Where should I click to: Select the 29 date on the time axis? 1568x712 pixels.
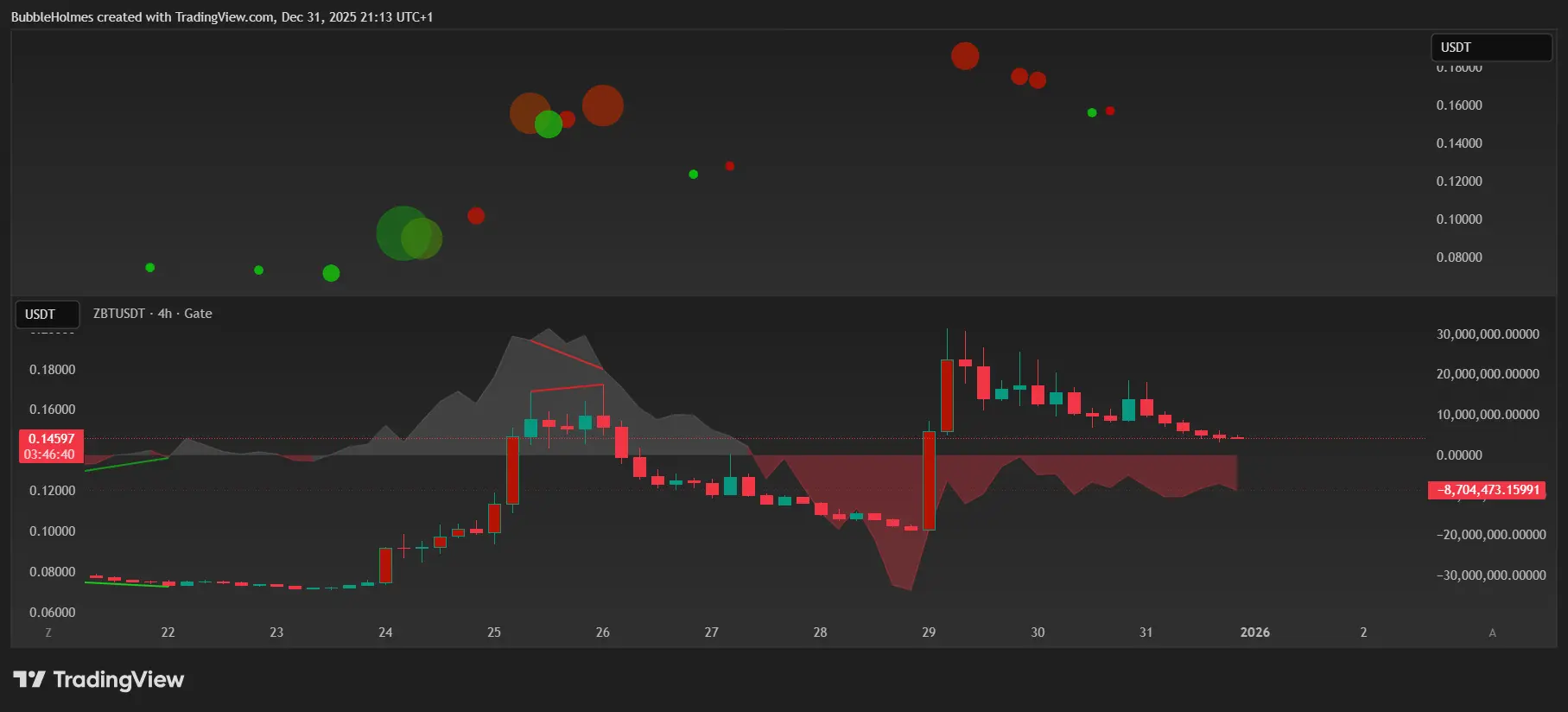pyautogui.click(x=929, y=633)
